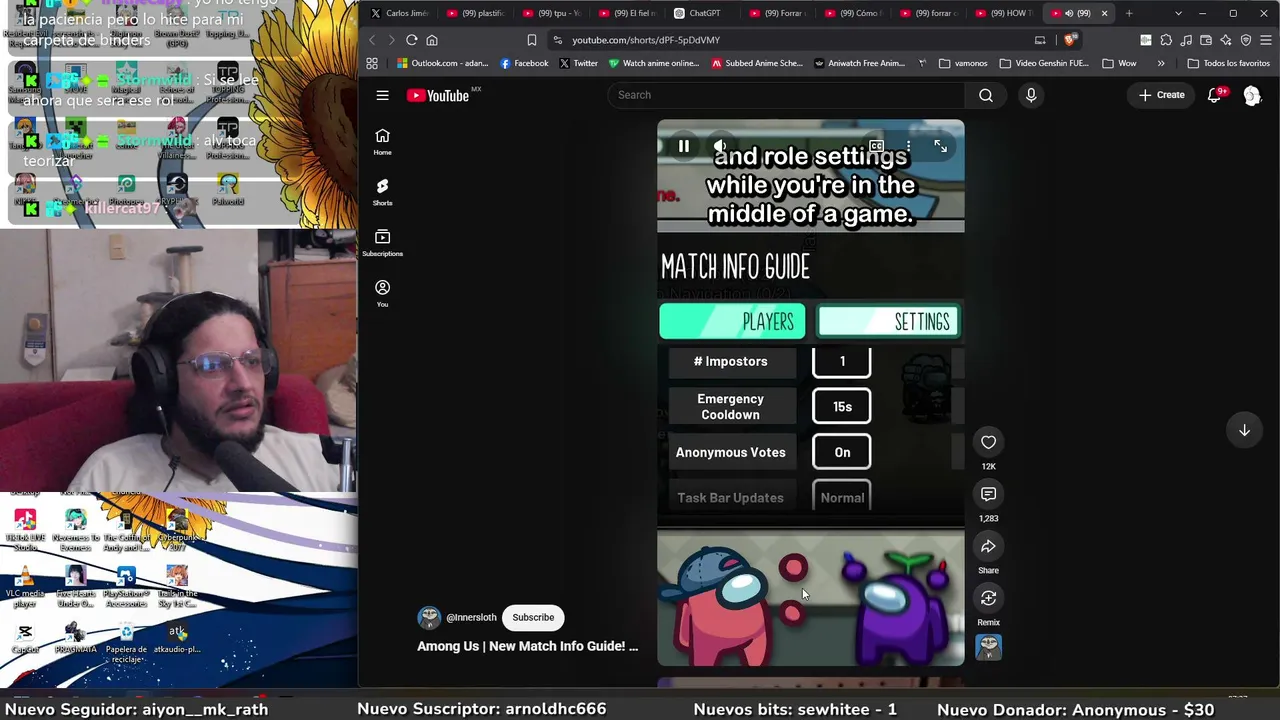This screenshot has height=720, width=1280.
Task: Switch to the Carlos Jimén X tab
Action: (x=399, y=13)
